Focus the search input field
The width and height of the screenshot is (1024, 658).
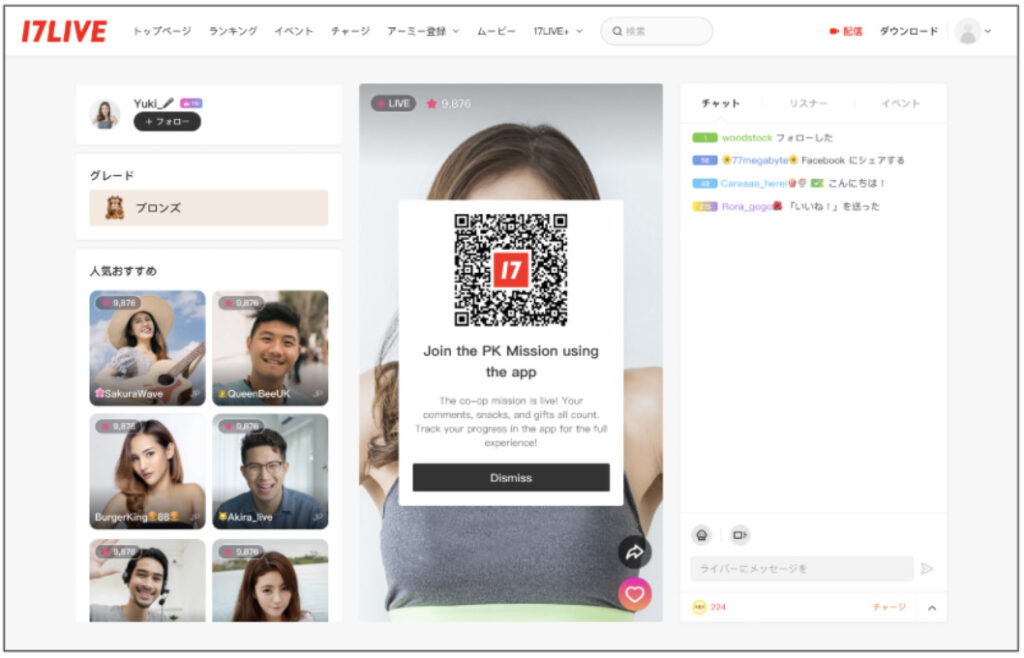[x=656, y=31]
